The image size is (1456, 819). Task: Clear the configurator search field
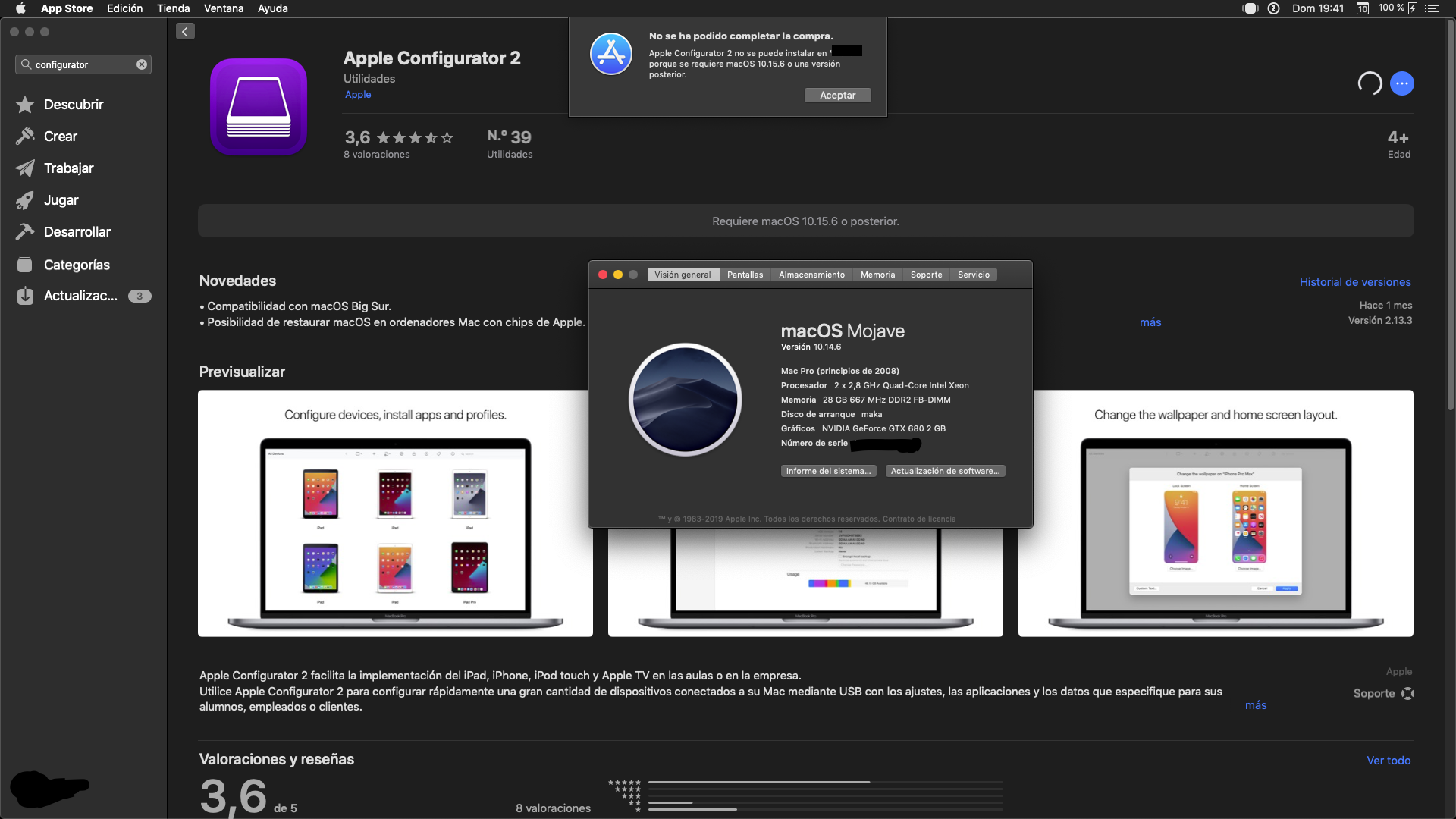pos(142,64)
